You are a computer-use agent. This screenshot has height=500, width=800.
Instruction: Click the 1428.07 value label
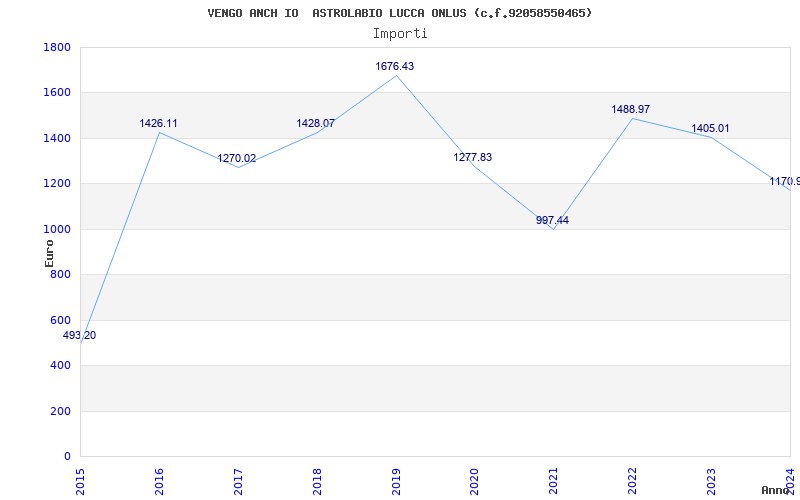pyautogui.click(x=315, y=123)
